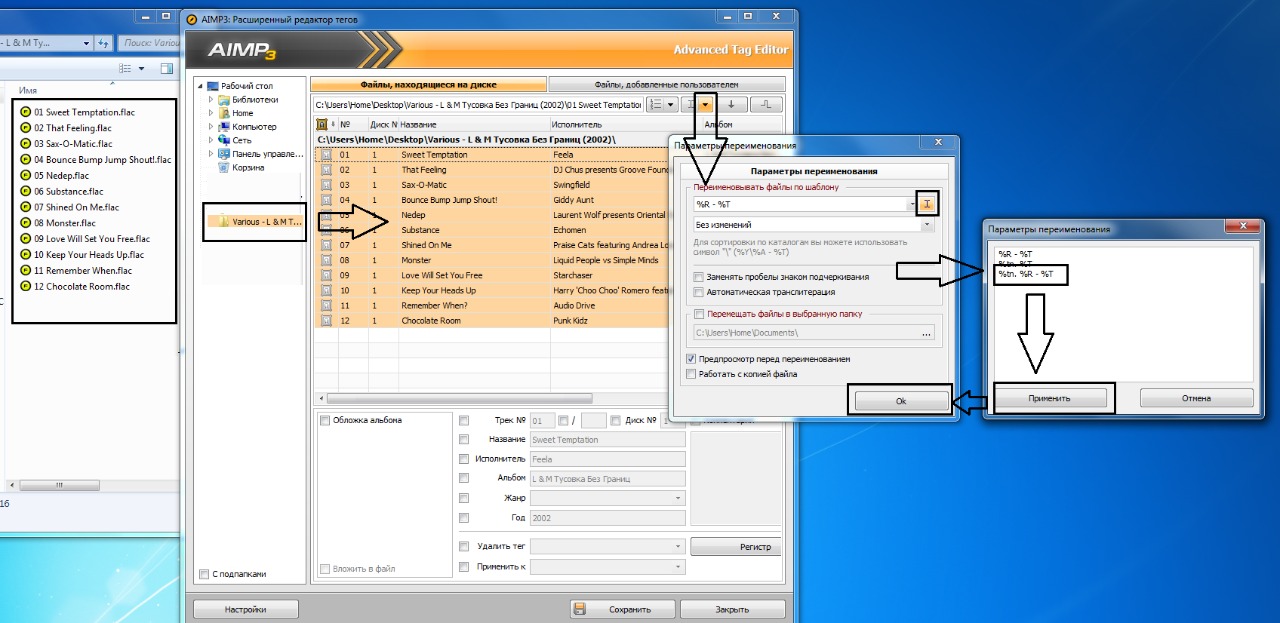Image resolution: width=1280 pixels, height=623 pixels.
Task: Expand the Home tree node
Action: [211, 114]
